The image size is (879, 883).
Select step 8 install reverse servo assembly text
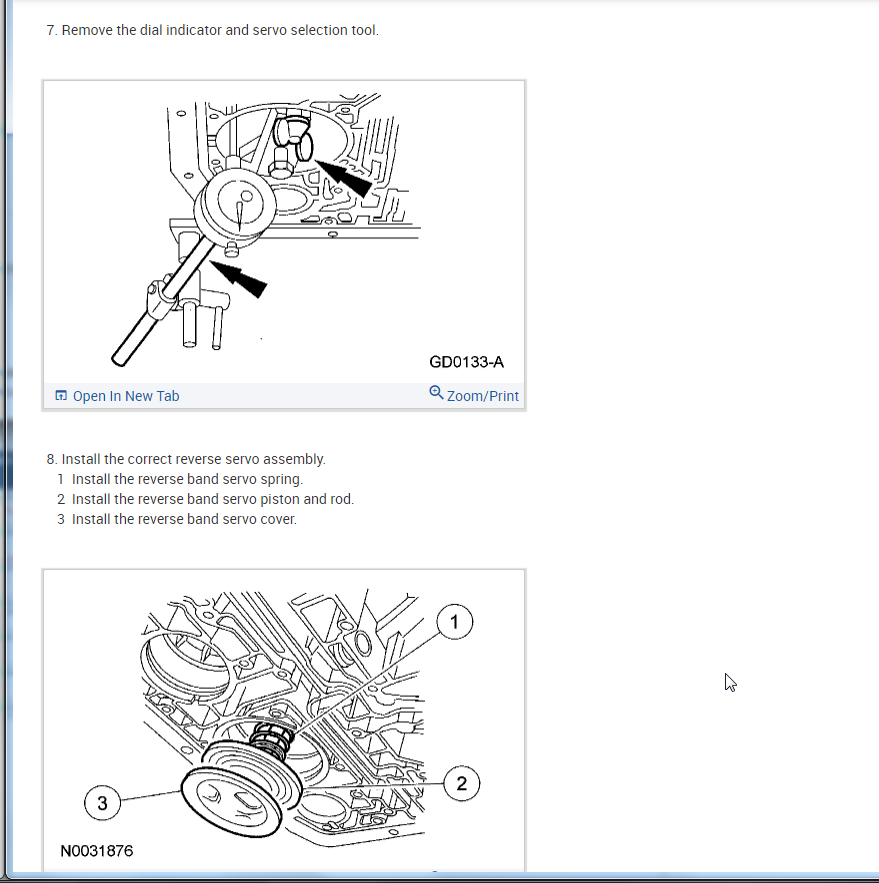coord(186,459)
